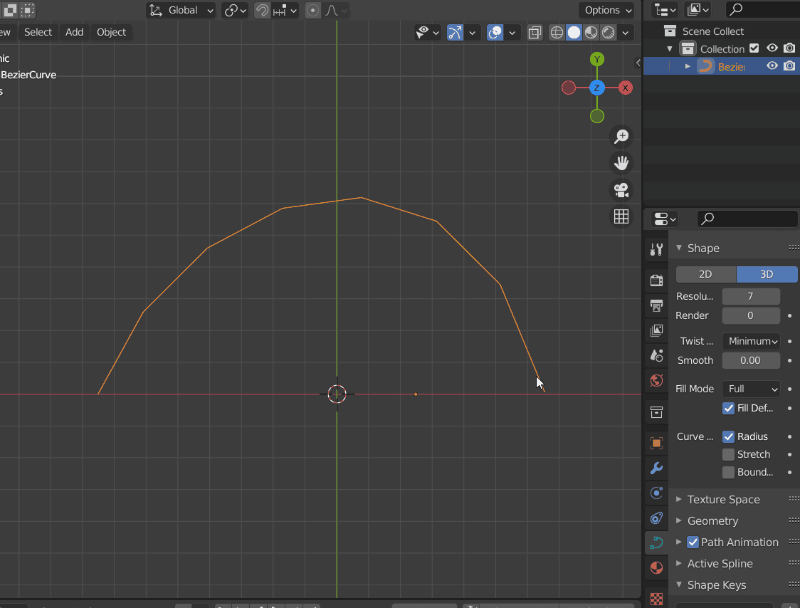This screenshot has height=608, width=800.
Task: Open the Output properties tab
Action: 657,305
